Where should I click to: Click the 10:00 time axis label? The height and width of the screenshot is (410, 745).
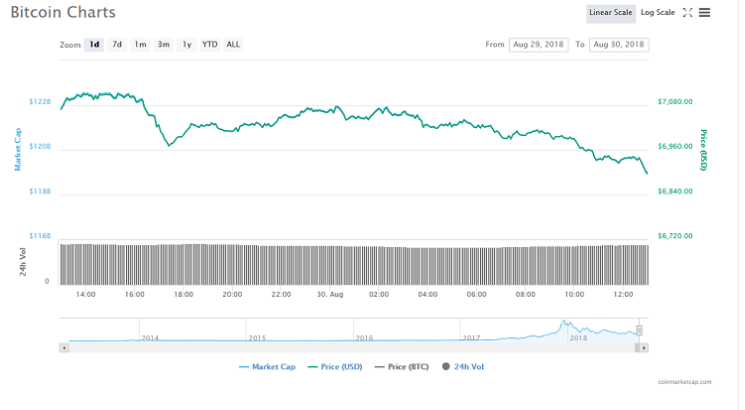coord(574,295)
